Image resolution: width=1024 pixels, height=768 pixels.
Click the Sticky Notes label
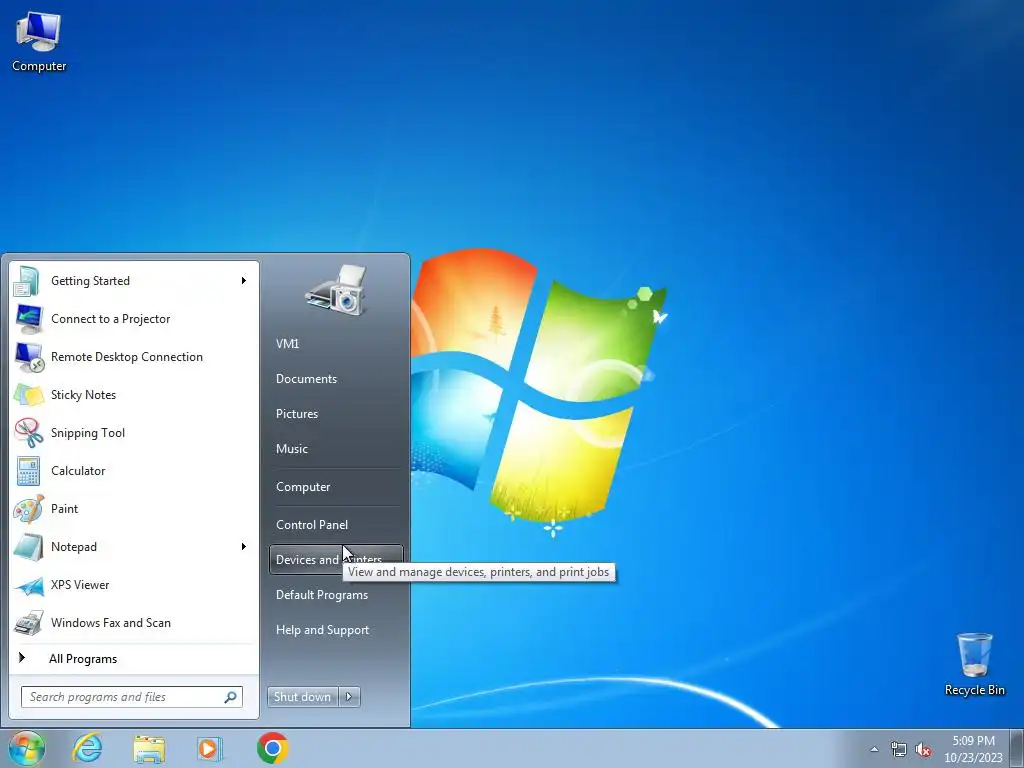coord(84,395)
